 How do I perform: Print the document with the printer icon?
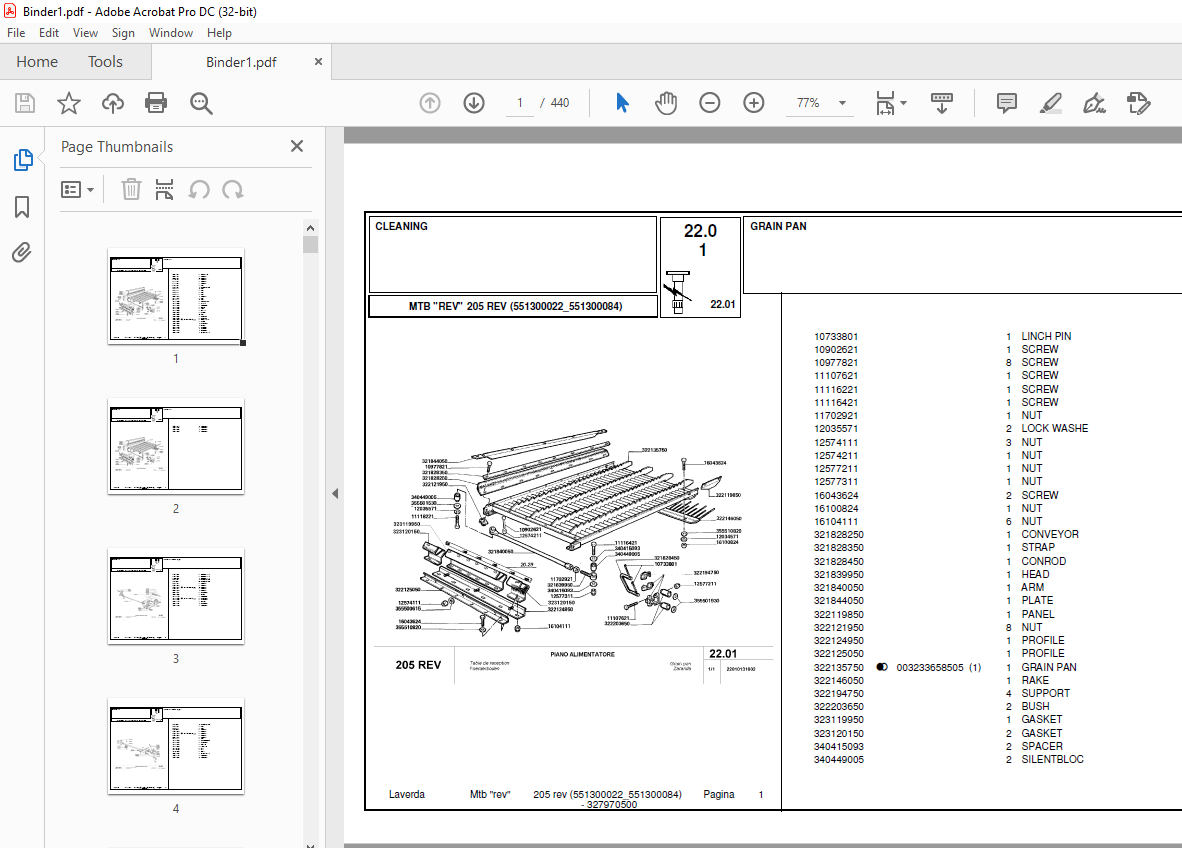point(156,103)
